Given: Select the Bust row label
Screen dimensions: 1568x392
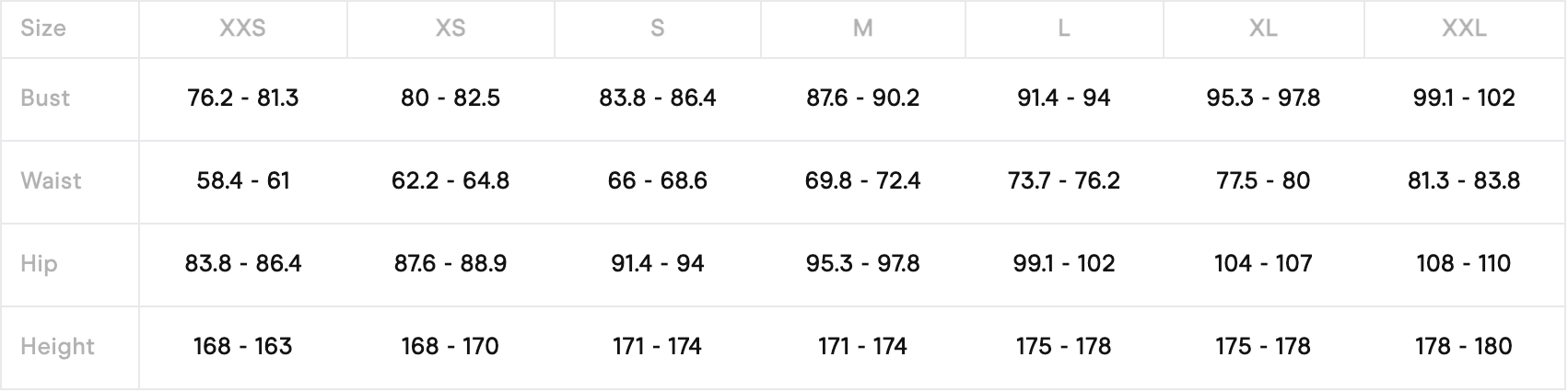Looking at the screenshot, I should 45,98.
